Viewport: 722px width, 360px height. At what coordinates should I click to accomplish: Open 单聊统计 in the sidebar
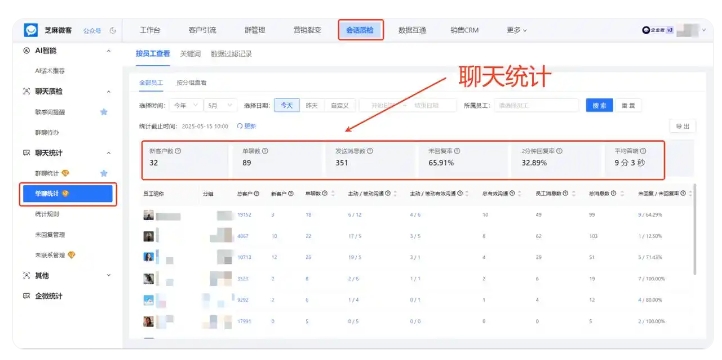[x=68, y=194]
